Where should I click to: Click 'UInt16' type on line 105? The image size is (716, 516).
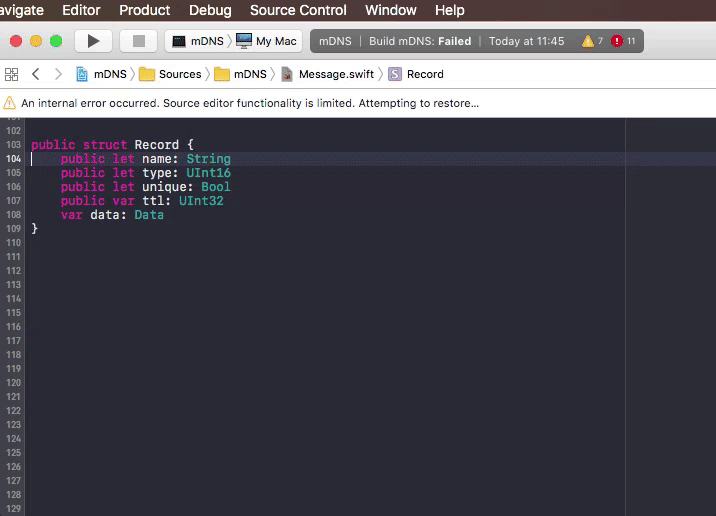coord(208,173)
